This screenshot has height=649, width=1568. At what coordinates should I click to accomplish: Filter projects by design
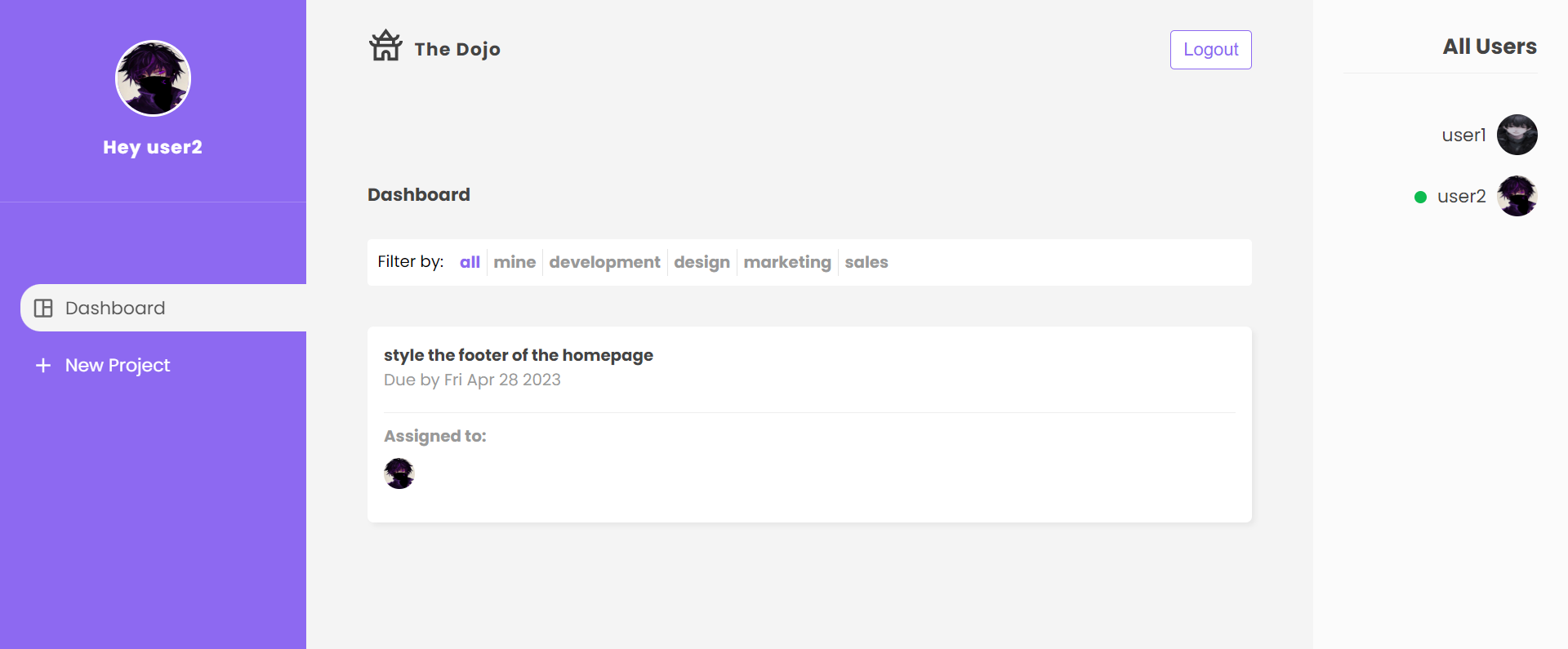click(x=702, y=262)
